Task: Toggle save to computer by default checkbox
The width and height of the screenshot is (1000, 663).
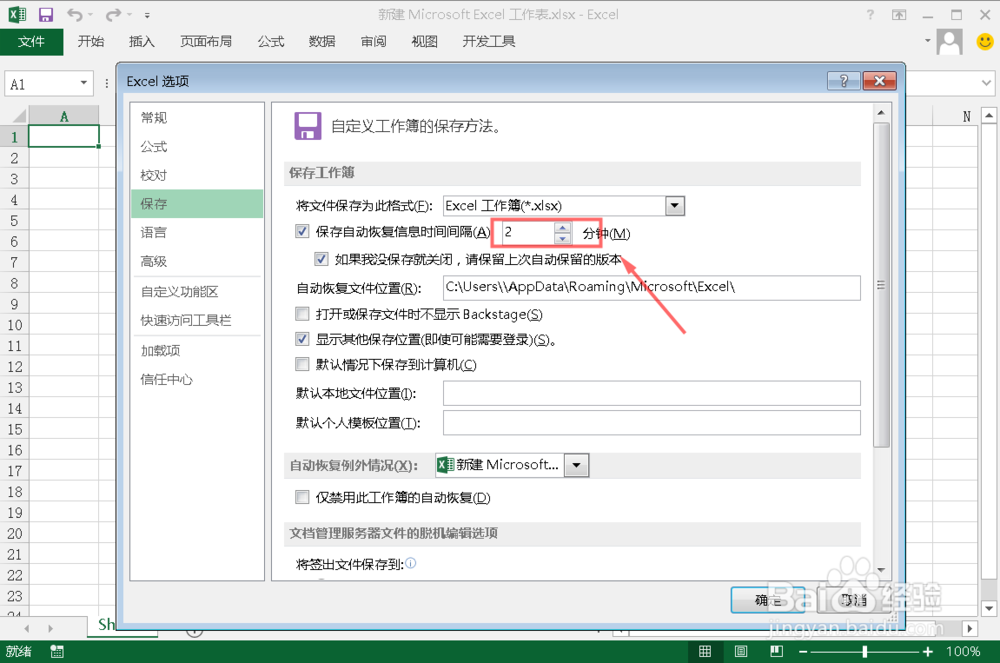Action: point(302,365)
